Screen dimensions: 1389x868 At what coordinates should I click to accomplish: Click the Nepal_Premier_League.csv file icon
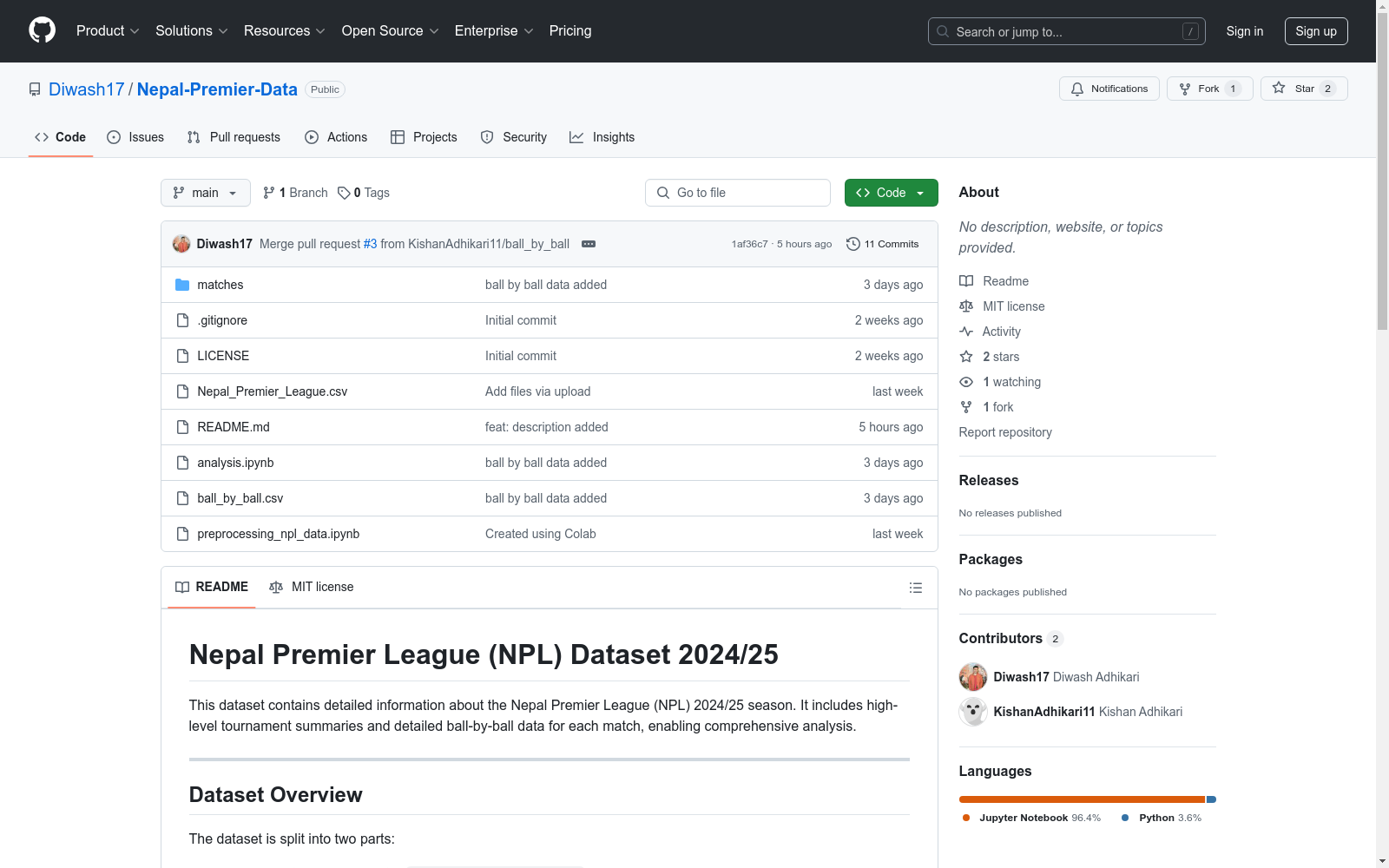[182, 391]
